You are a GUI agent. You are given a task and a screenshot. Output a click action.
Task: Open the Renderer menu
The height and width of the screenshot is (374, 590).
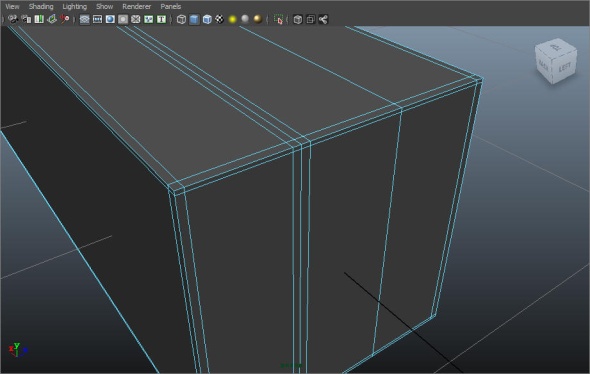tap(137, 6)
